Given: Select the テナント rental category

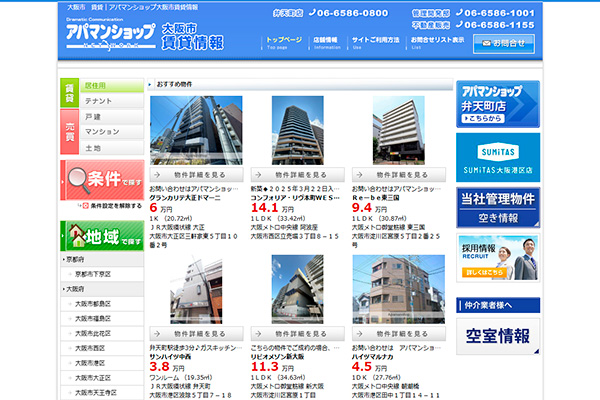Looking at the screenshot, I should point(112,101).
